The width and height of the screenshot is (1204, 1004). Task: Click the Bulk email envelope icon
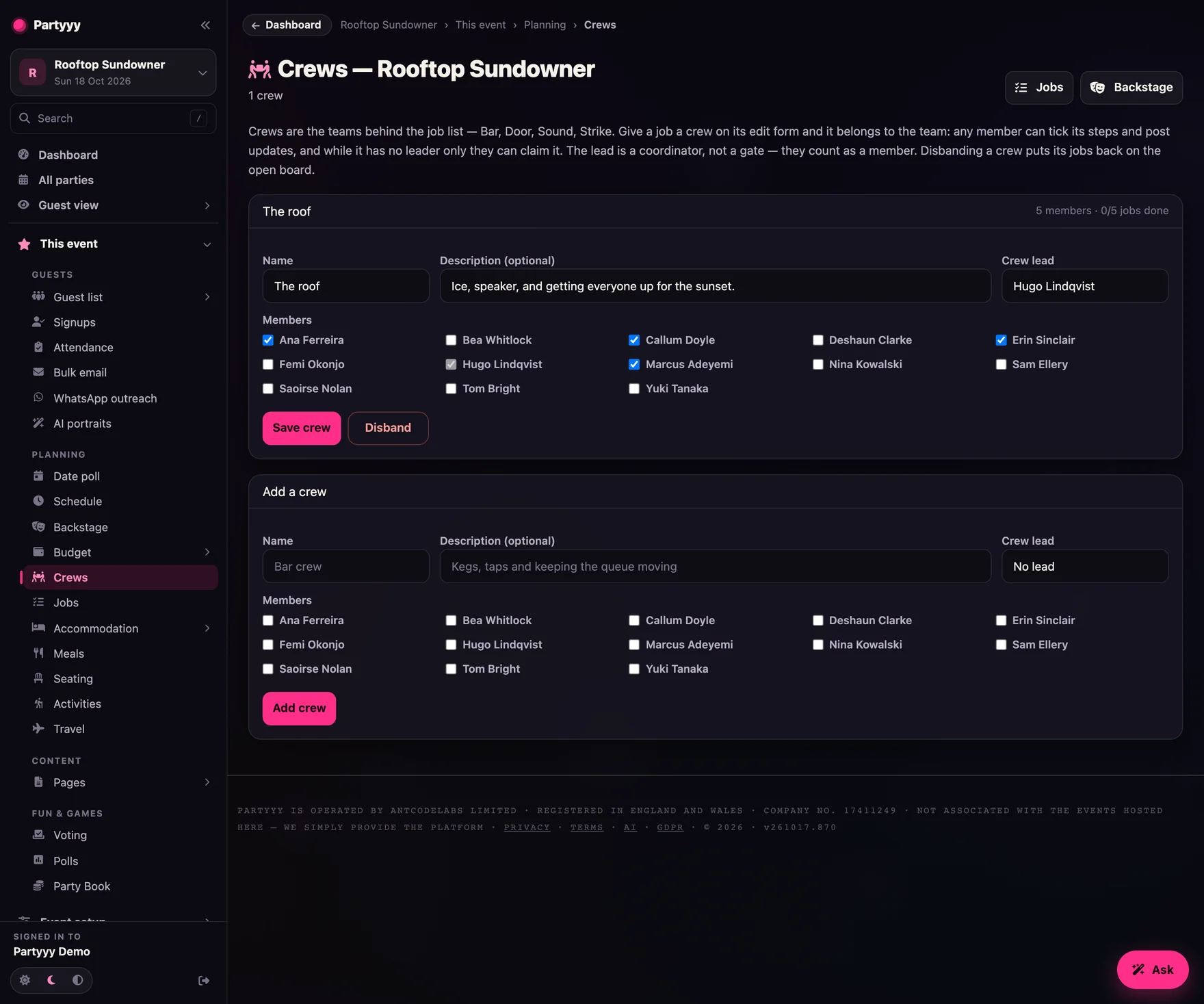(38, 372)
